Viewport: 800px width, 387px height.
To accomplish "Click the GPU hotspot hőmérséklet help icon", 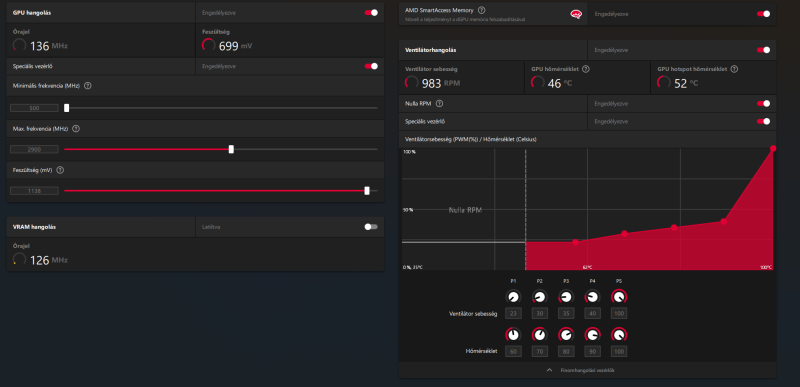I will tap(734, 69).
